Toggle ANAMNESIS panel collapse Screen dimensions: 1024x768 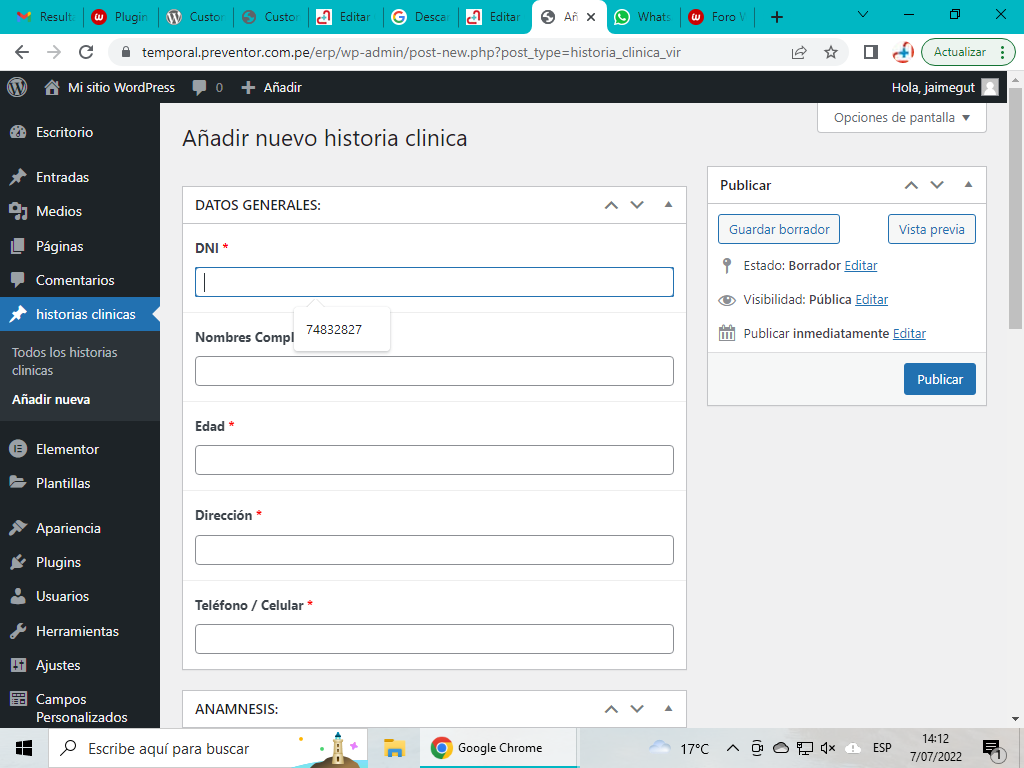(x=668, y=709)
